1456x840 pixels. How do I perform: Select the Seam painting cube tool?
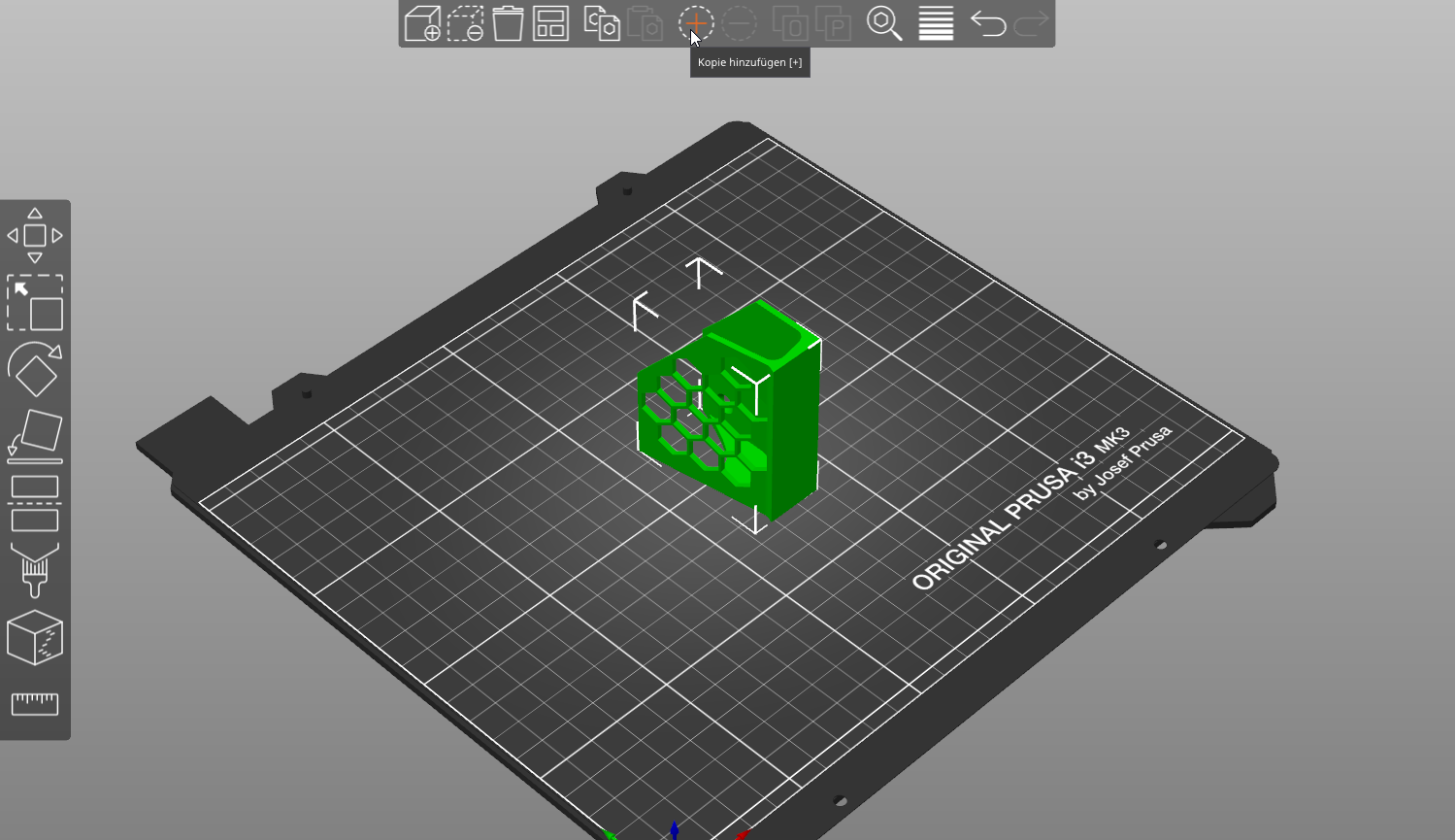pos(35,637)
